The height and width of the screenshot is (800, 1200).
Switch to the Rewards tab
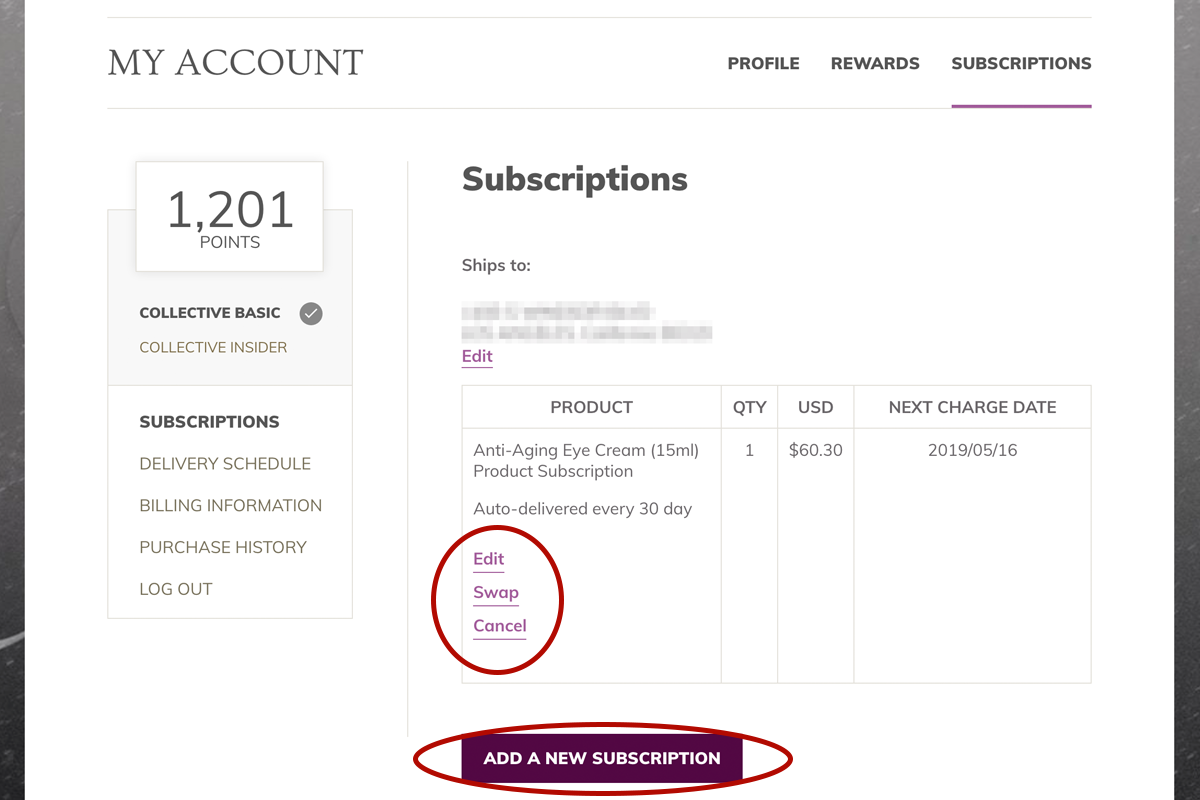click(x=875, y=63)
